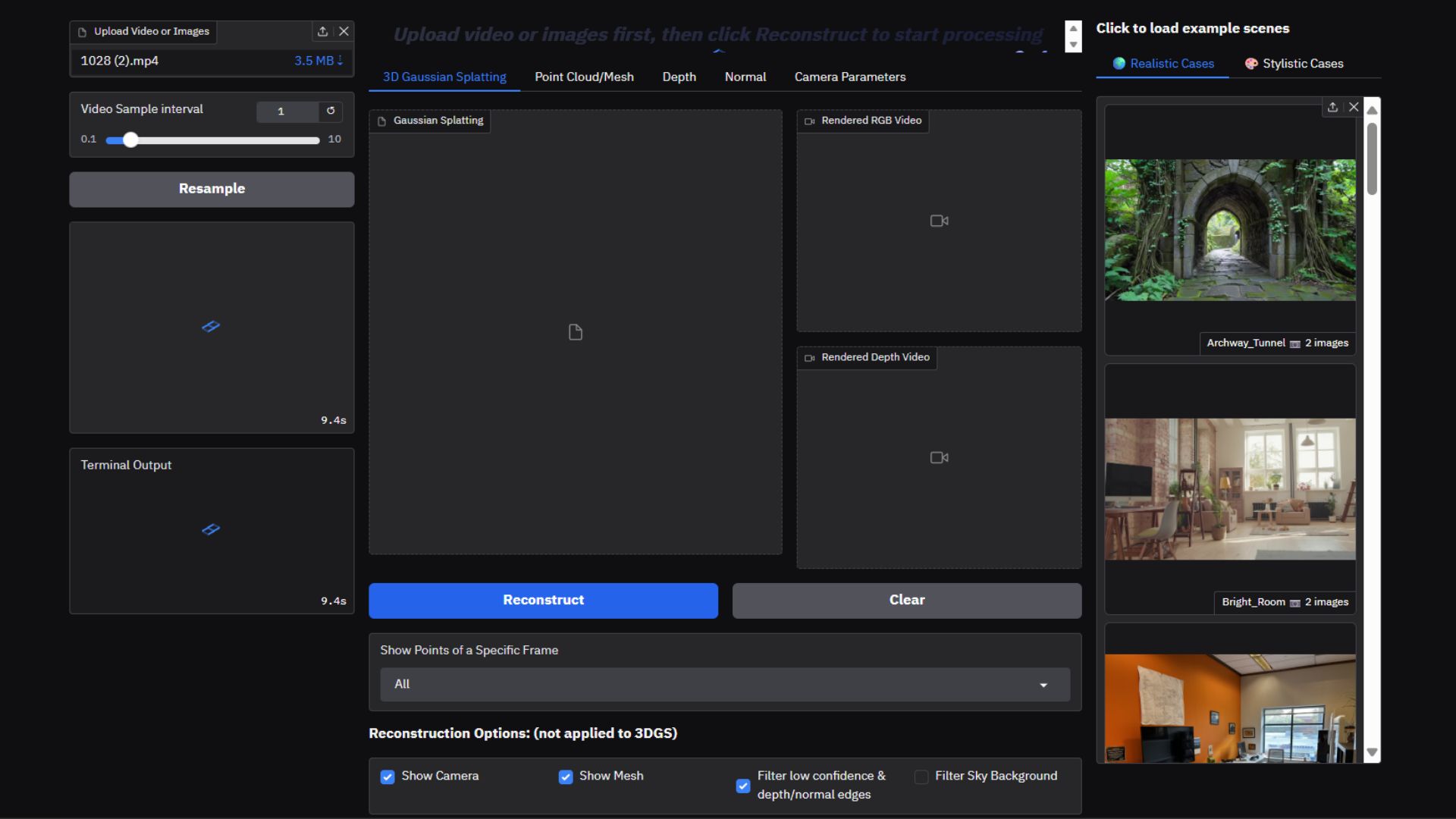The image size is (1456, 819).
Task: Open the Show Points of Specific Frame dropdown
Action: 725,684
